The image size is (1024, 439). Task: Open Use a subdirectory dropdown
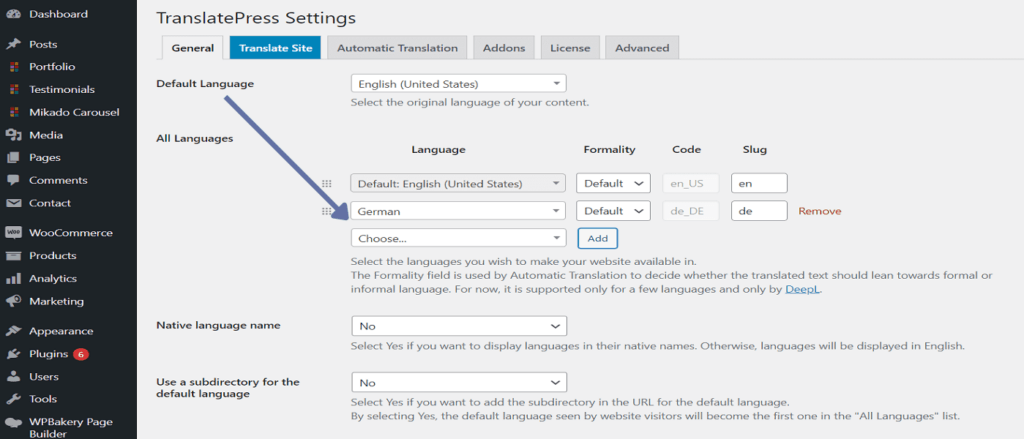pyautogui.click(x=458, y=383)
